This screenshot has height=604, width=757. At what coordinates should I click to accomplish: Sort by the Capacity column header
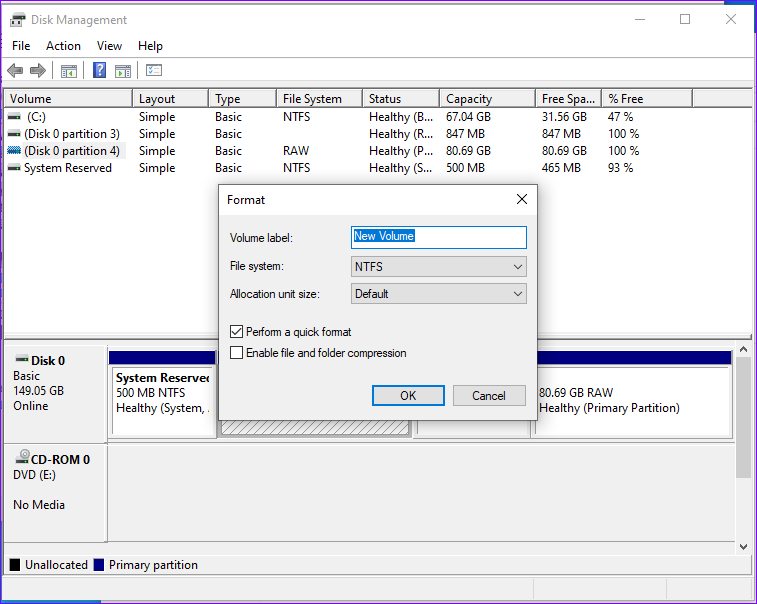(488, 98)
